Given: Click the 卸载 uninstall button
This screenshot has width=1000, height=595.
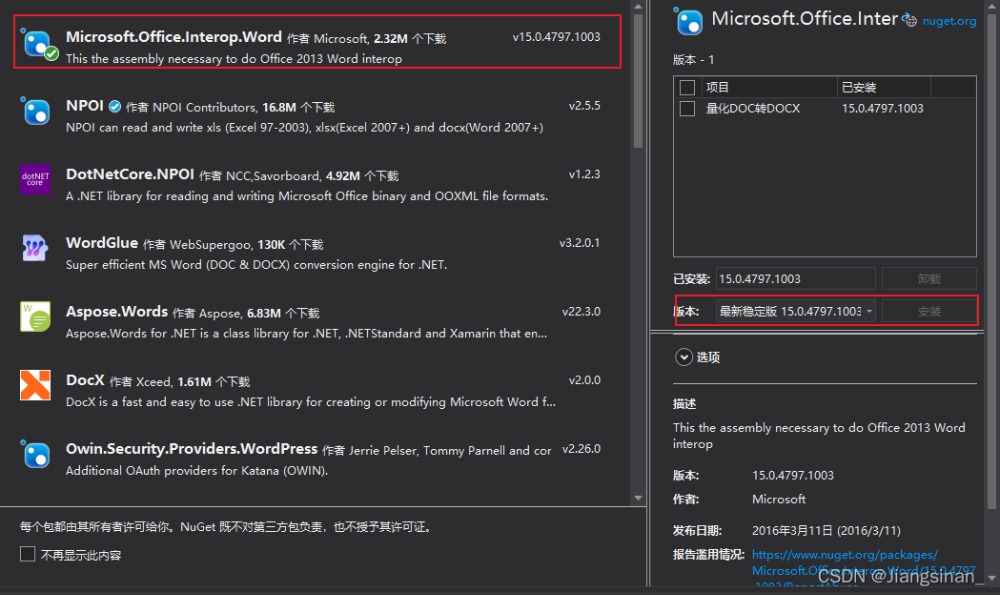Looking at the screenshot, I should point(929,279).
